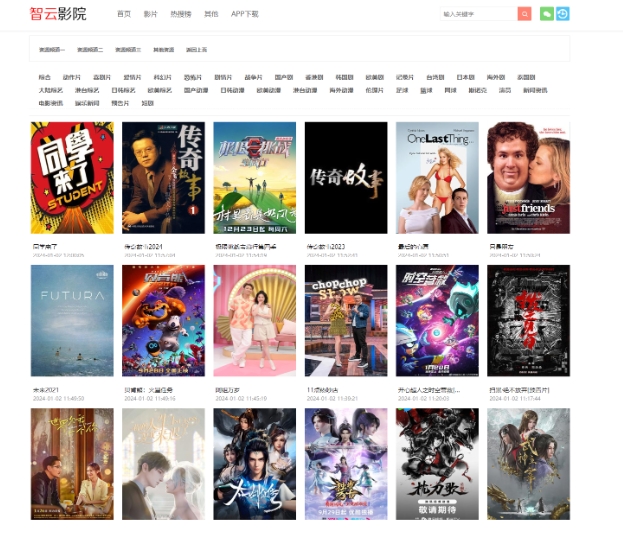The height and width of the screenshot is (541, 623).
Task: Filter by 大陆综艺 category
Action: point(50,91)
